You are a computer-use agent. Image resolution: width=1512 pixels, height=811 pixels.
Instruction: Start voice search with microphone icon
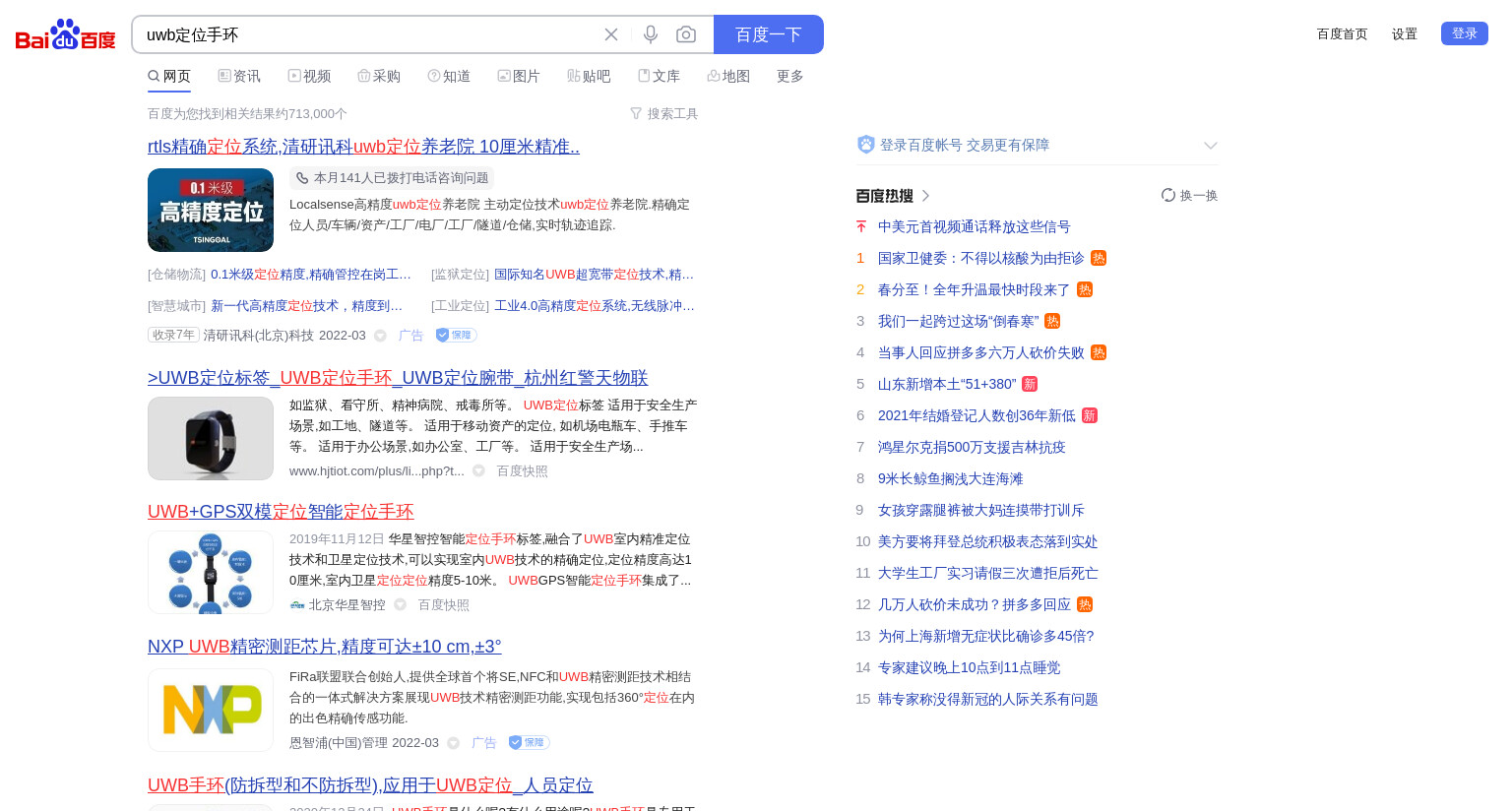pyautogui.click(x=651, y=34)
